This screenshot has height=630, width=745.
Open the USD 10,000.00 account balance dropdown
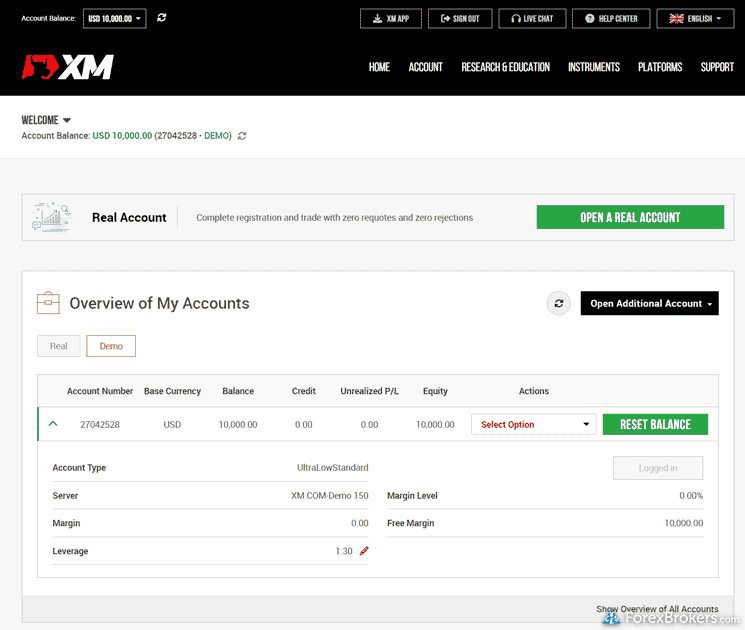point(115,18)
